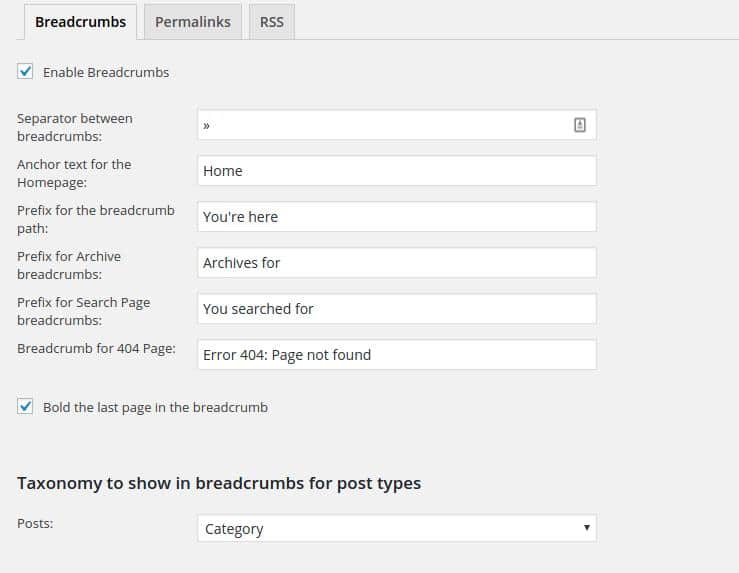Open the RSS tab
Image resolution: width=739 pixels, height=573 pixels.
[x=271, y=21]
